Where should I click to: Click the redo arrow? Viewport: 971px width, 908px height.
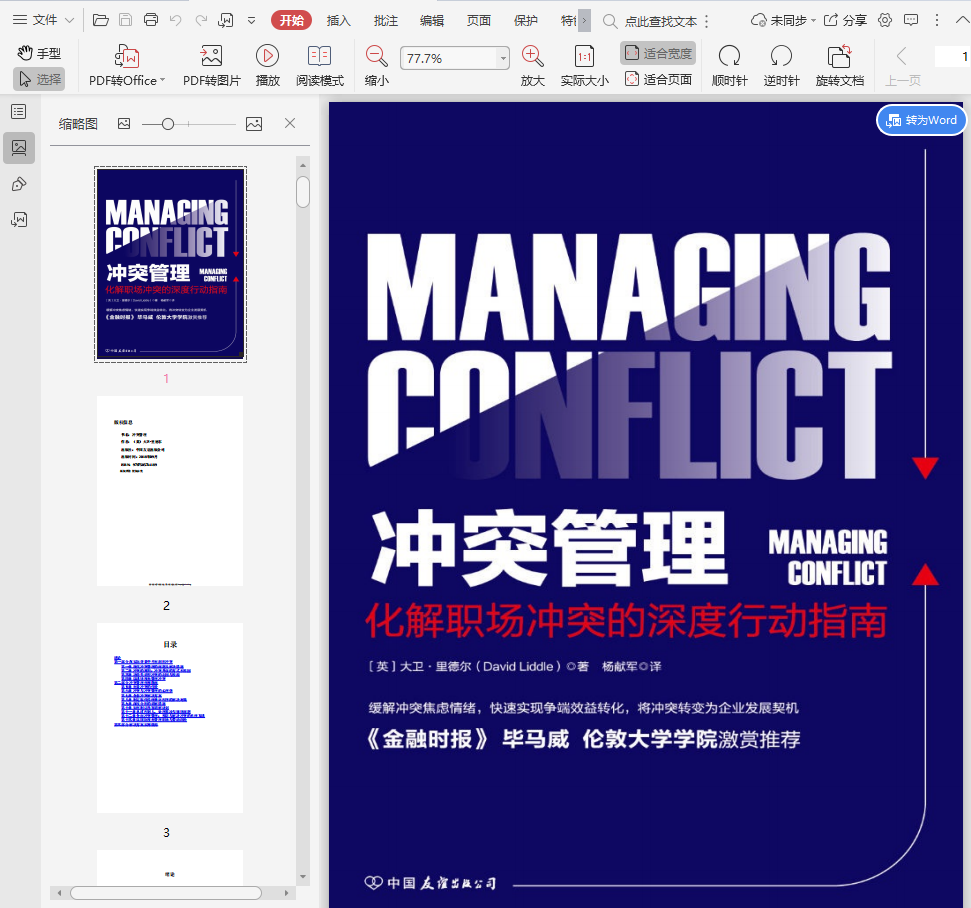tap(201, 20)
